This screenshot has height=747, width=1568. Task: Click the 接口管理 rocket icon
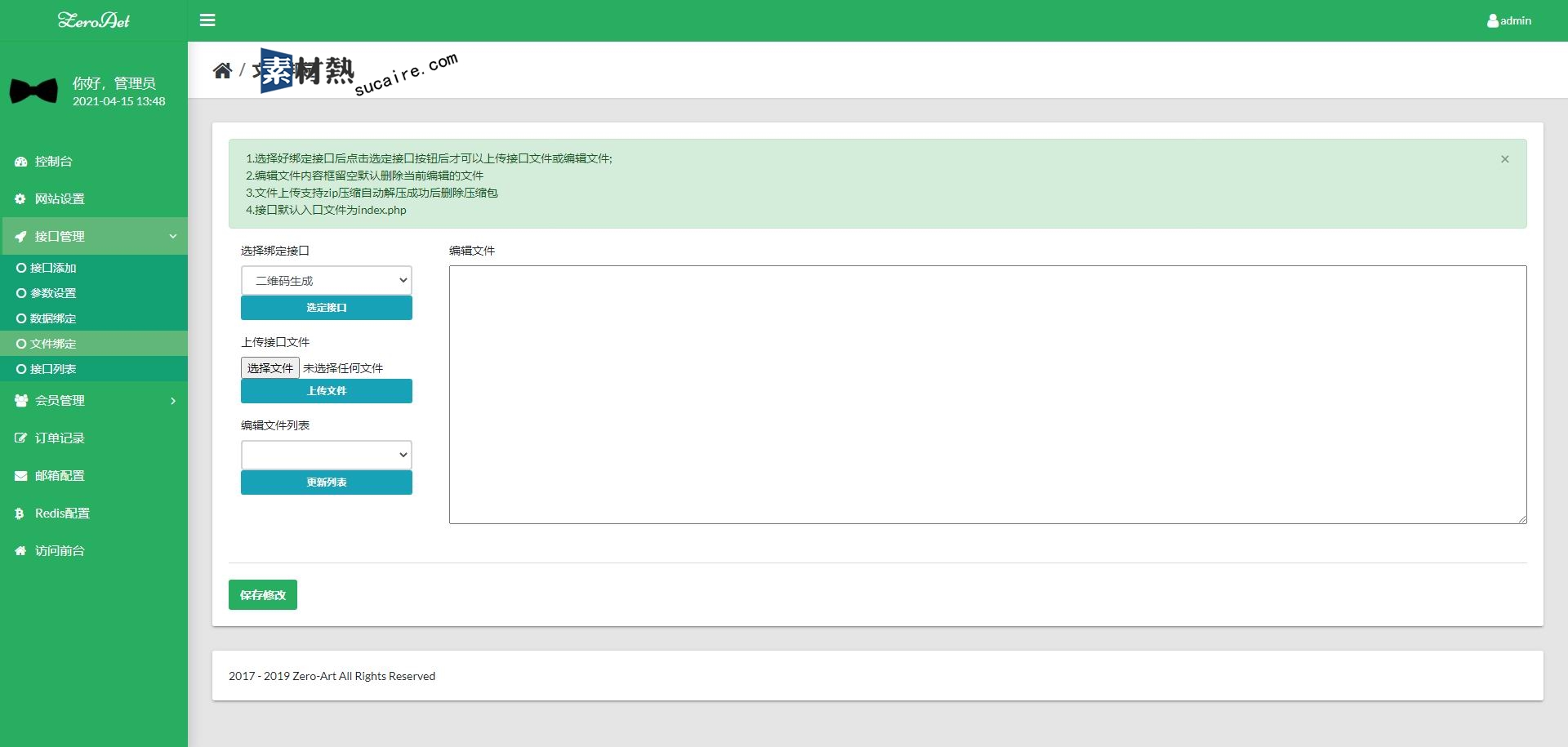20,237
